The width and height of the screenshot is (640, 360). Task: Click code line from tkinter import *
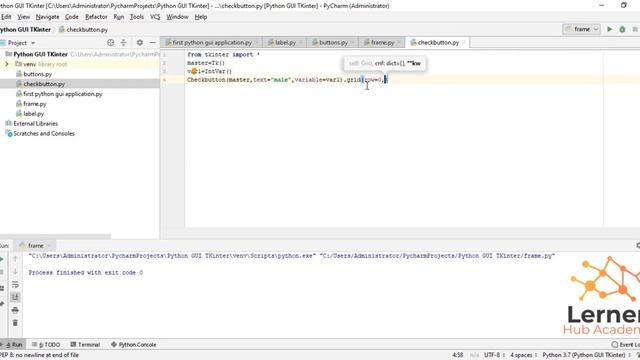(x=223, y=54)
